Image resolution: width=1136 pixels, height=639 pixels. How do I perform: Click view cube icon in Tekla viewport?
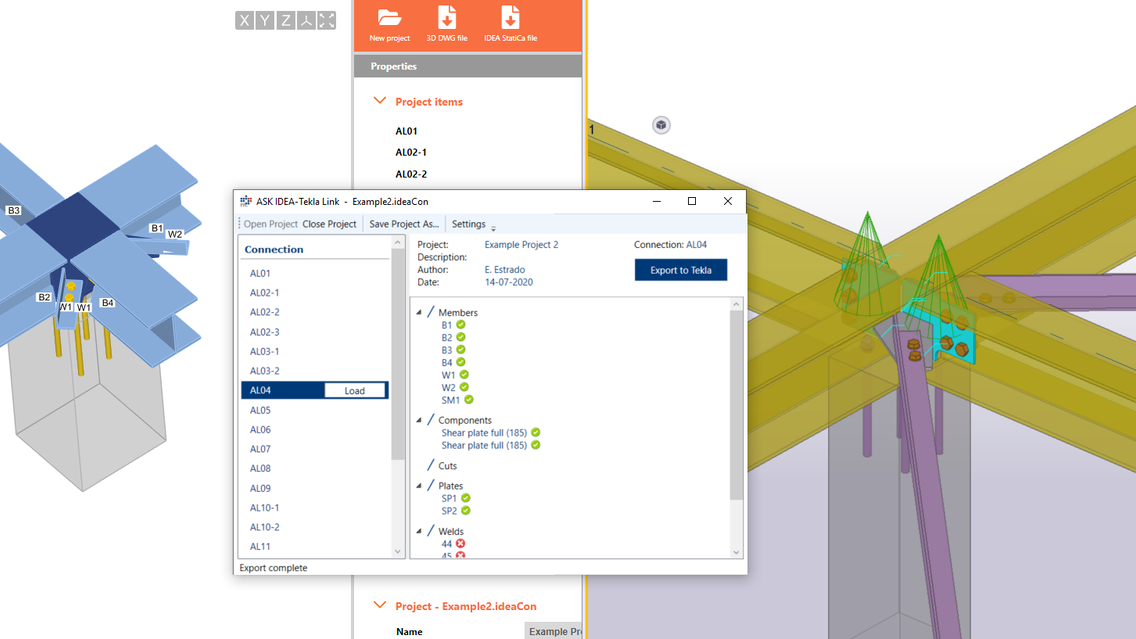point(661,125)
